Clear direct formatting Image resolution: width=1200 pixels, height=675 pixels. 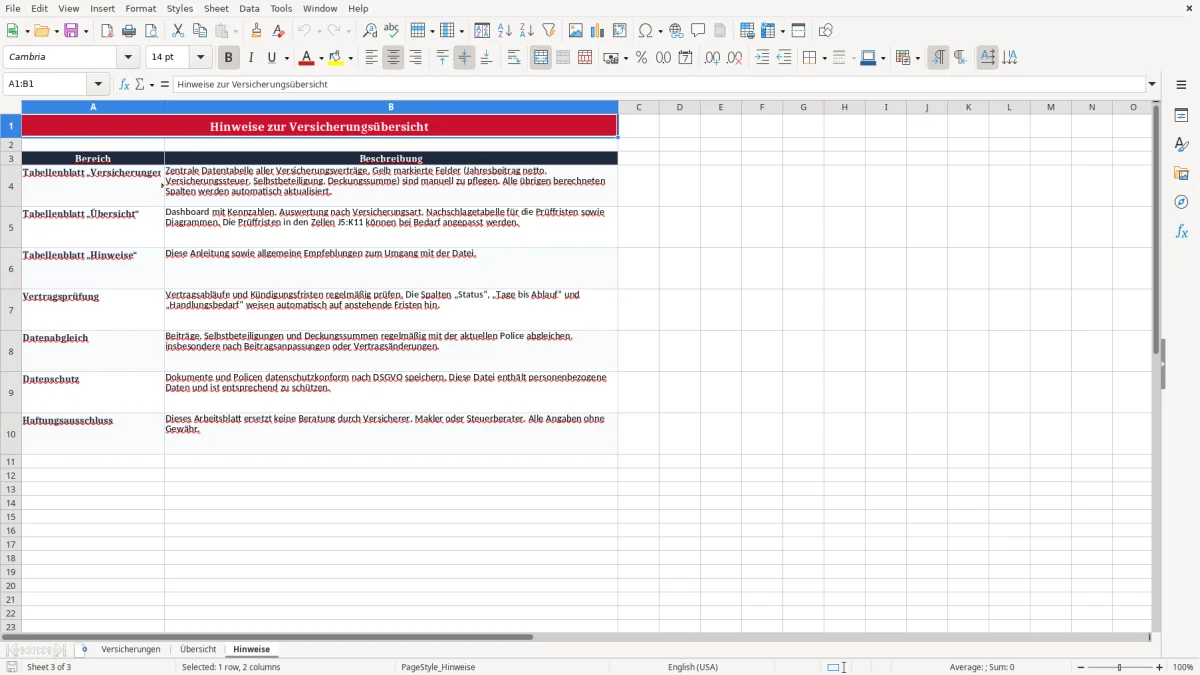click(279, 31)
